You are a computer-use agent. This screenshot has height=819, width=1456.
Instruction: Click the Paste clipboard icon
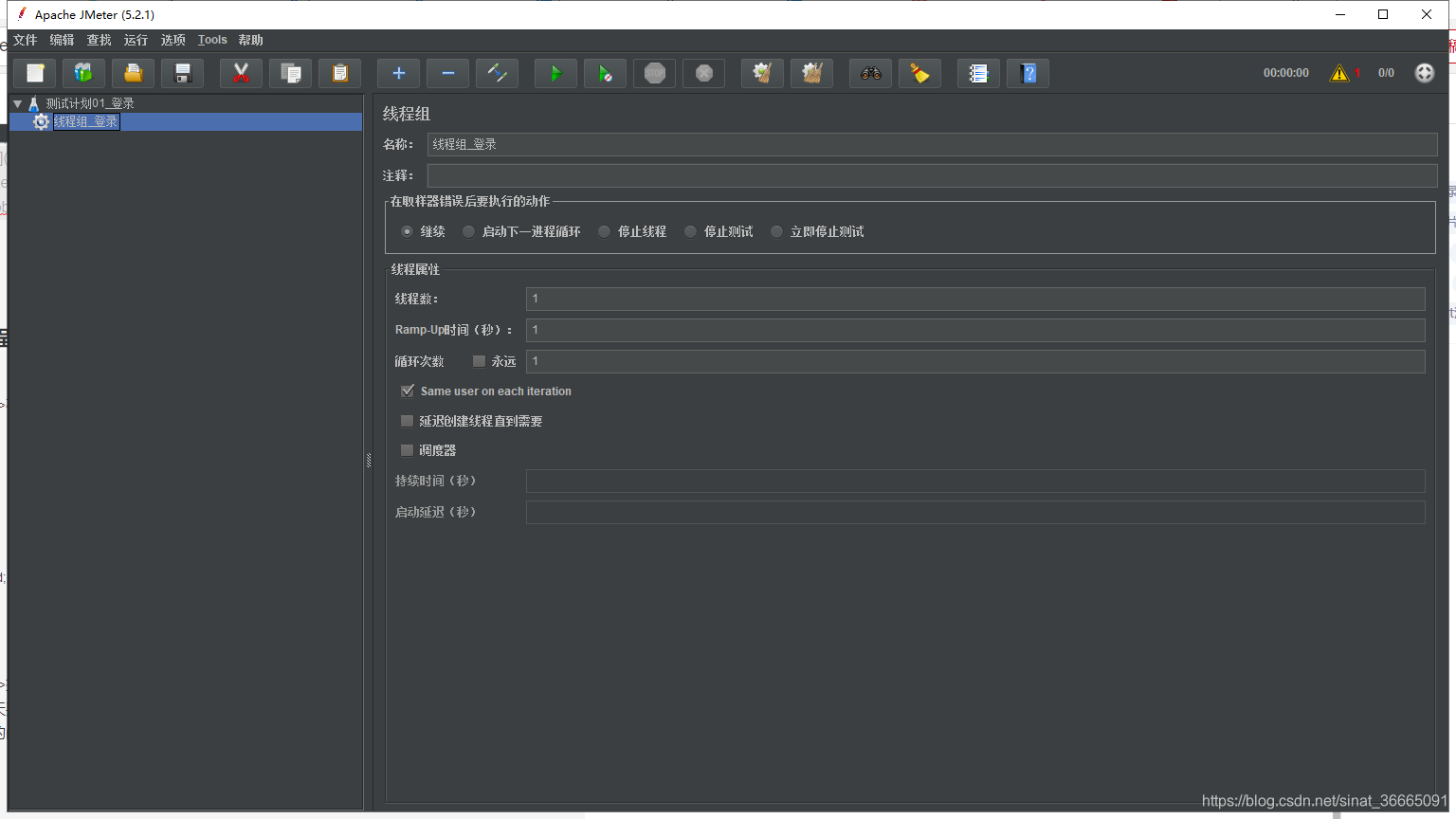[340, 73]
